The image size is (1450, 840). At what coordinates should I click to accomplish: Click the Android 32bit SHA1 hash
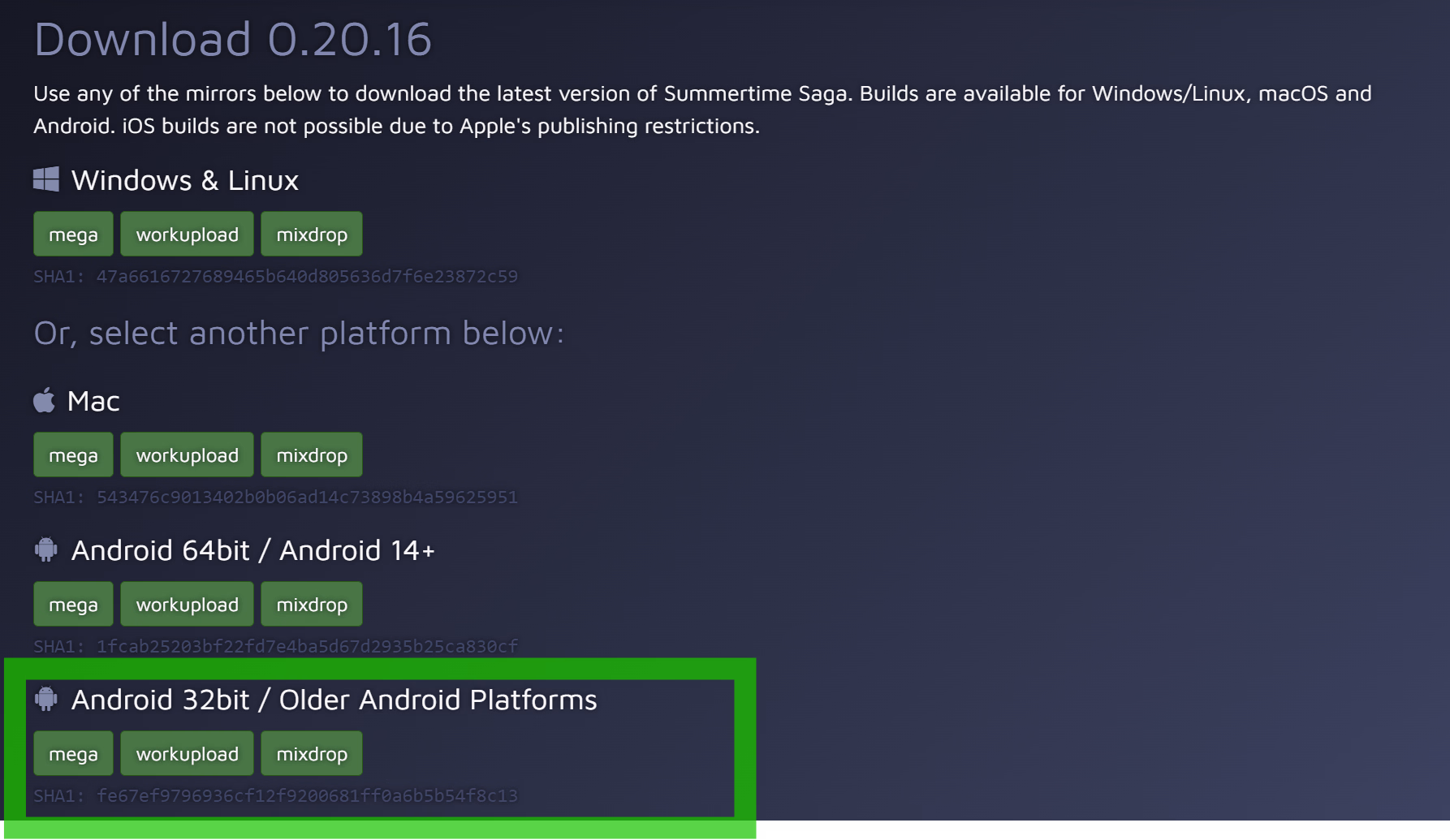click(x=275, y=795)
